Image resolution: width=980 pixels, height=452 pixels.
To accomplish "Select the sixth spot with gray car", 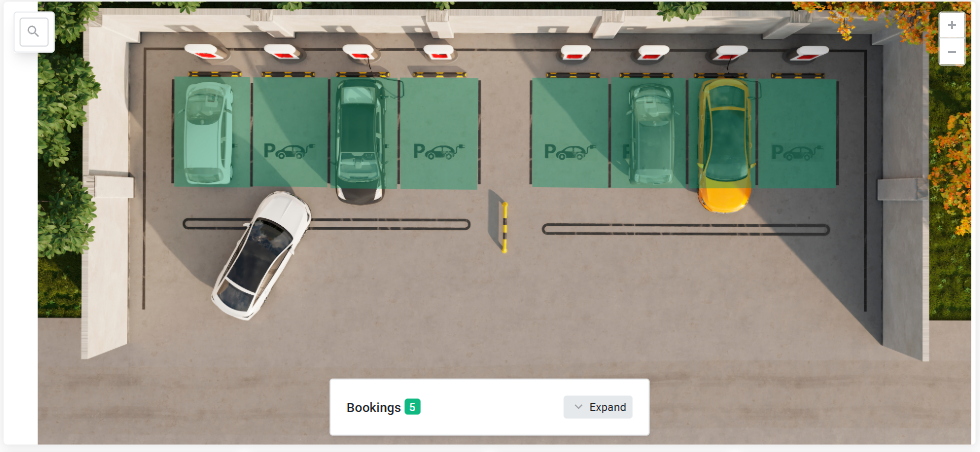I will [x=649, y=133].
